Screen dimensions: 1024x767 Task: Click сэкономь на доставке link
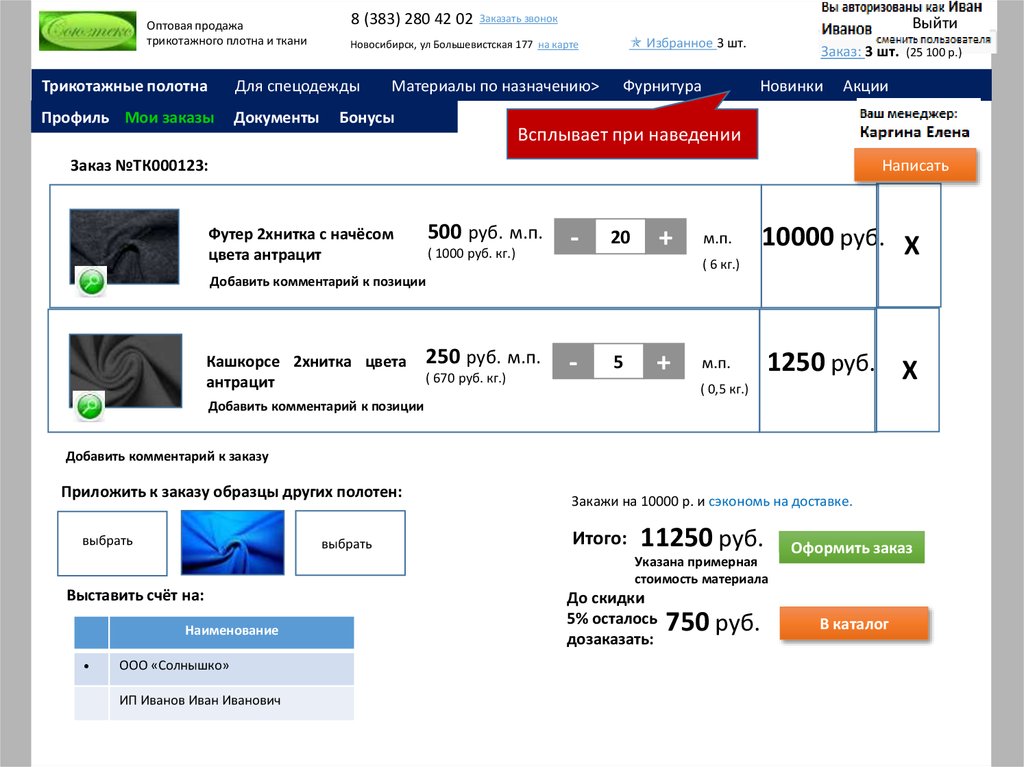[x=780, y=502]
